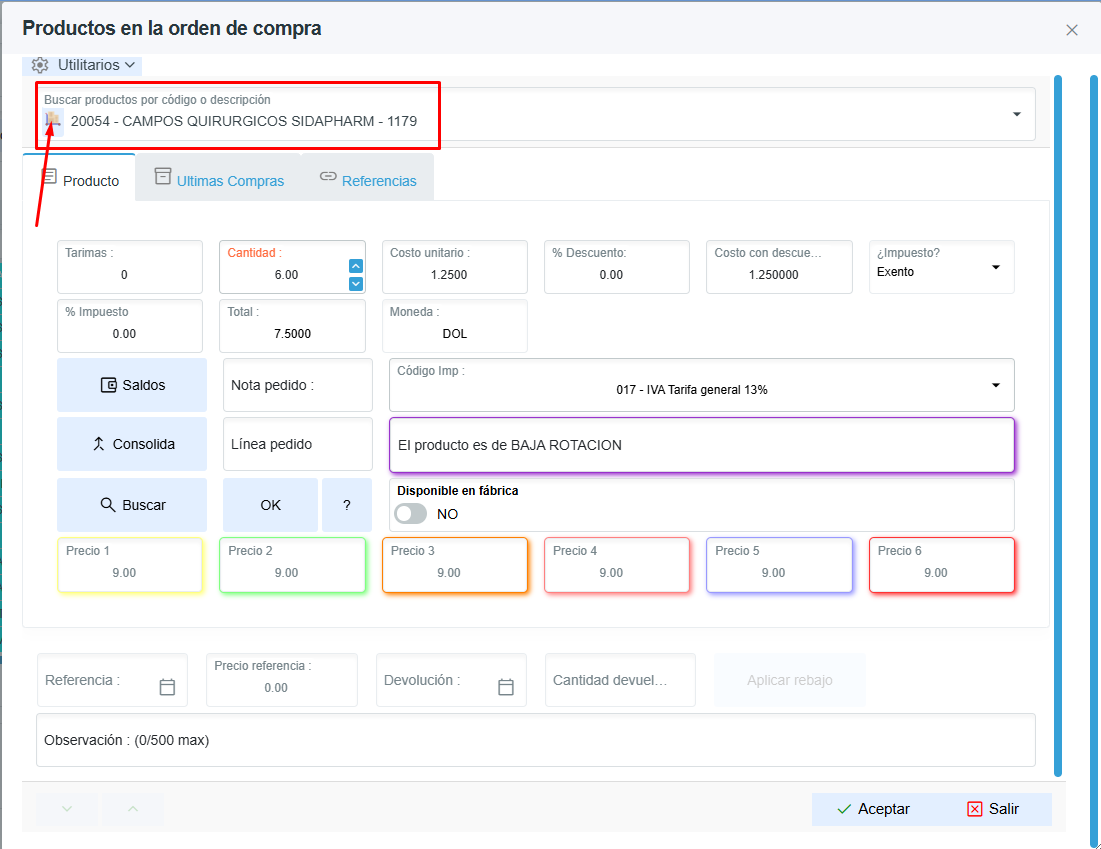This screenshot has height=849, width=1101.
Task: Open the Referencias tab
Action: point(368,180)
